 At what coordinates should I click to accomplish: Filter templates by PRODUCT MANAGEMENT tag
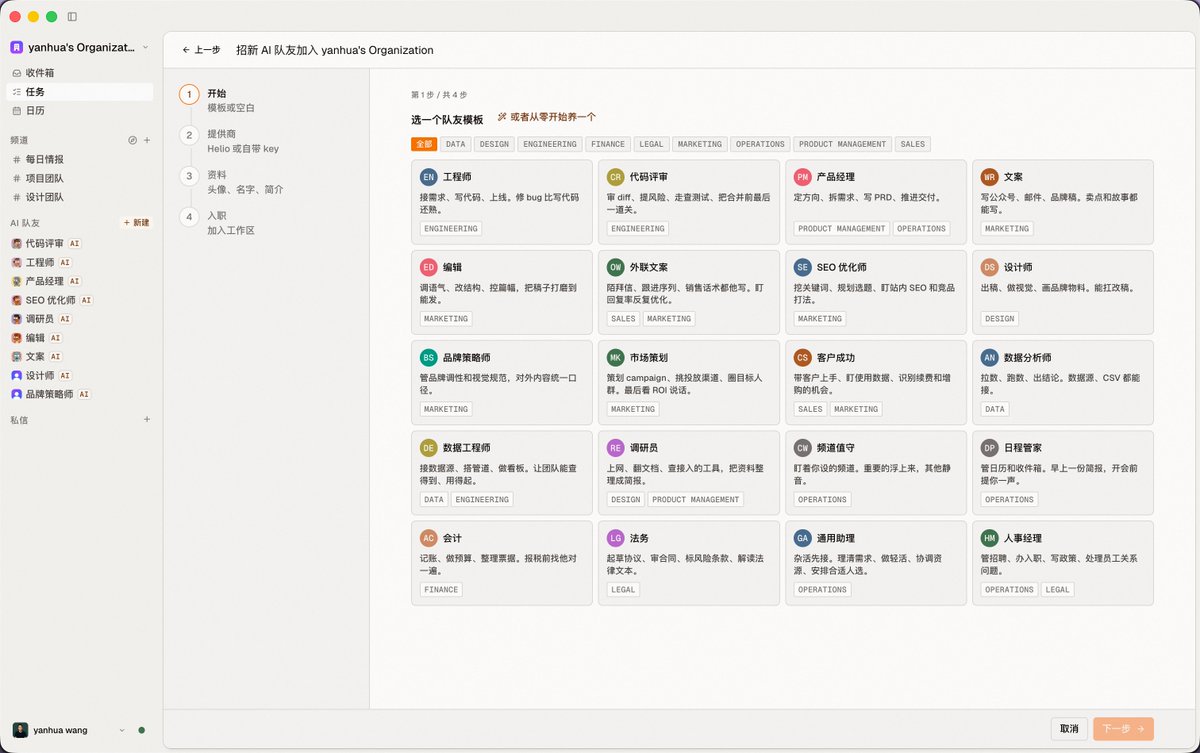tap(843, 144)
